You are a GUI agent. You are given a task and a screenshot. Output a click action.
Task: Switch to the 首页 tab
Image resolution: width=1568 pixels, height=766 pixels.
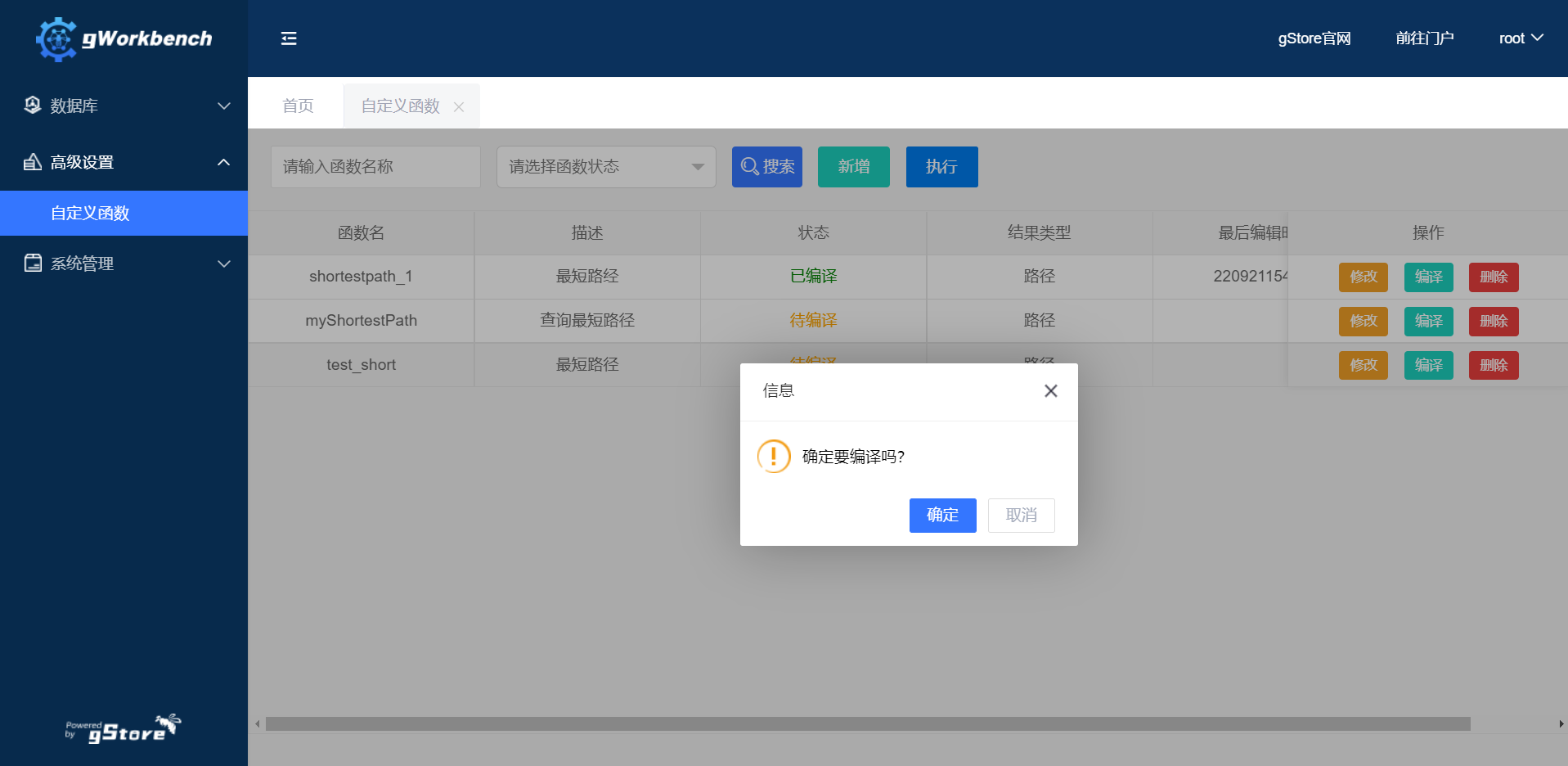(x=298, y=106)
